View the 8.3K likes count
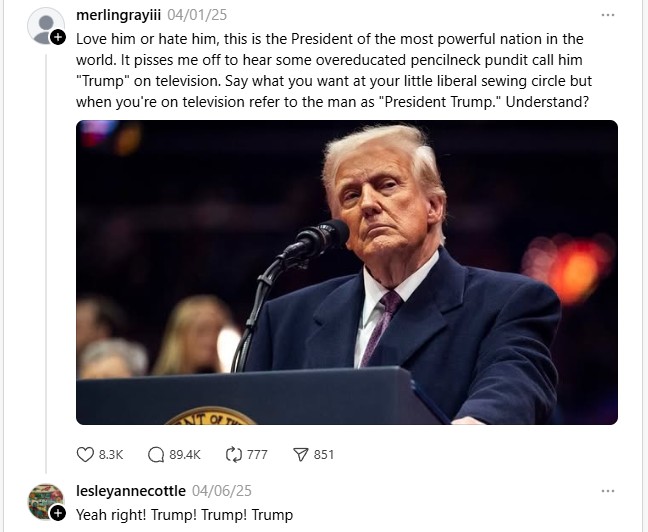The width and height of the screenshot is (648, 532). coord(111,454)
